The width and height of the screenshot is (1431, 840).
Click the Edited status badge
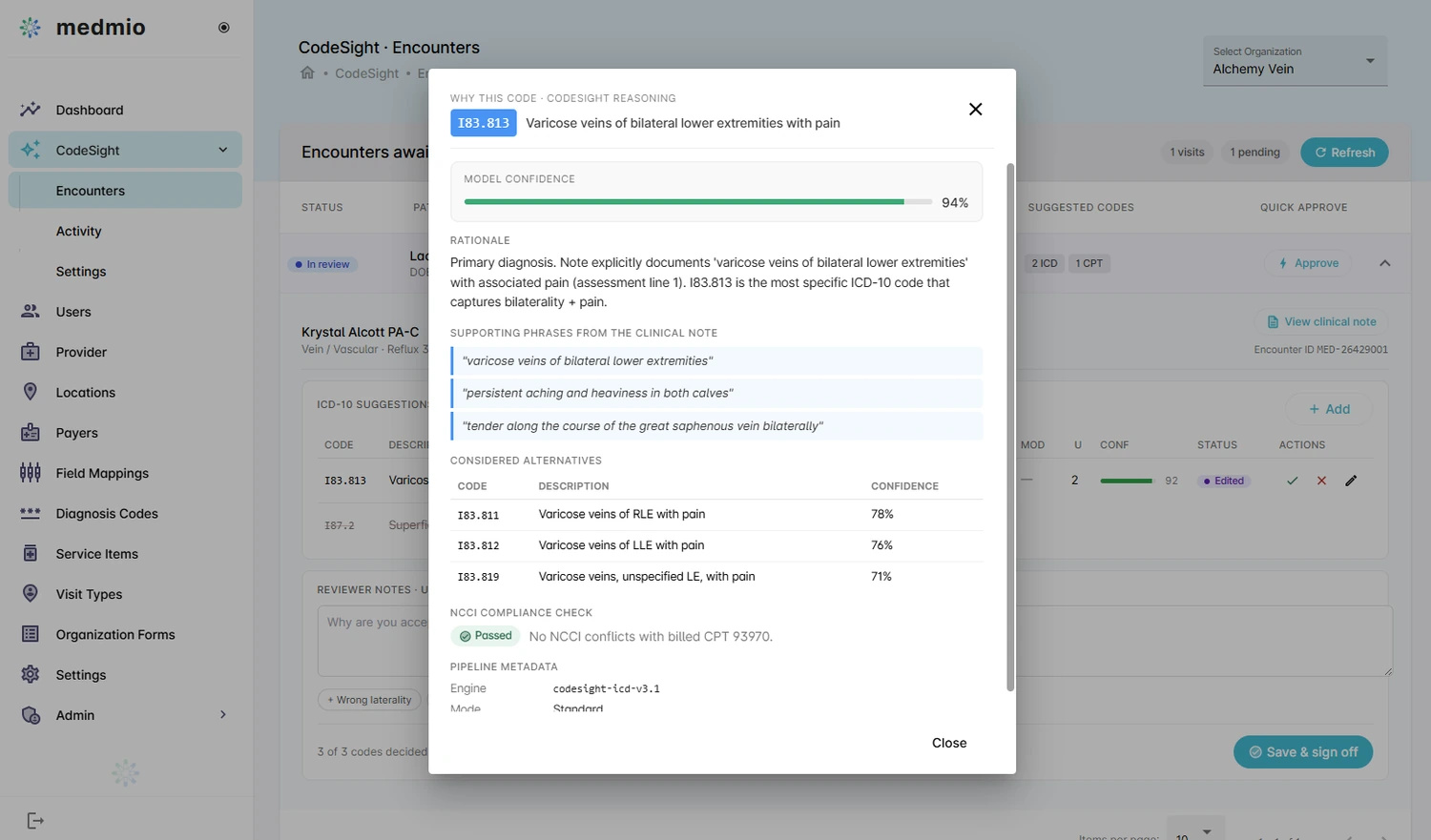click(1224, 481)
